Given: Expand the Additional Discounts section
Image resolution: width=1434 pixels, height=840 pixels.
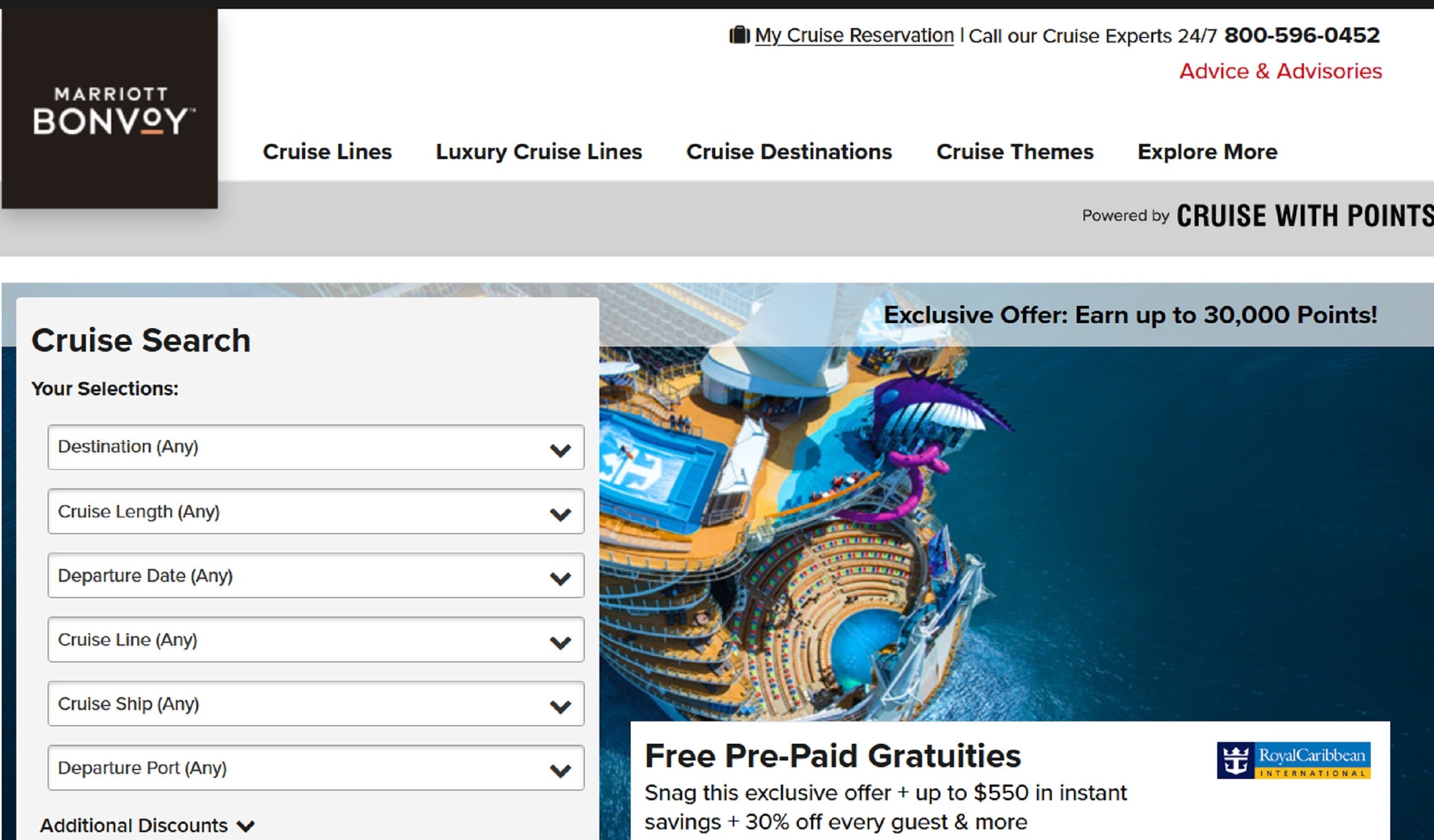Looking at the screenshot, I should pyautogui.click(x=147, y=825).
